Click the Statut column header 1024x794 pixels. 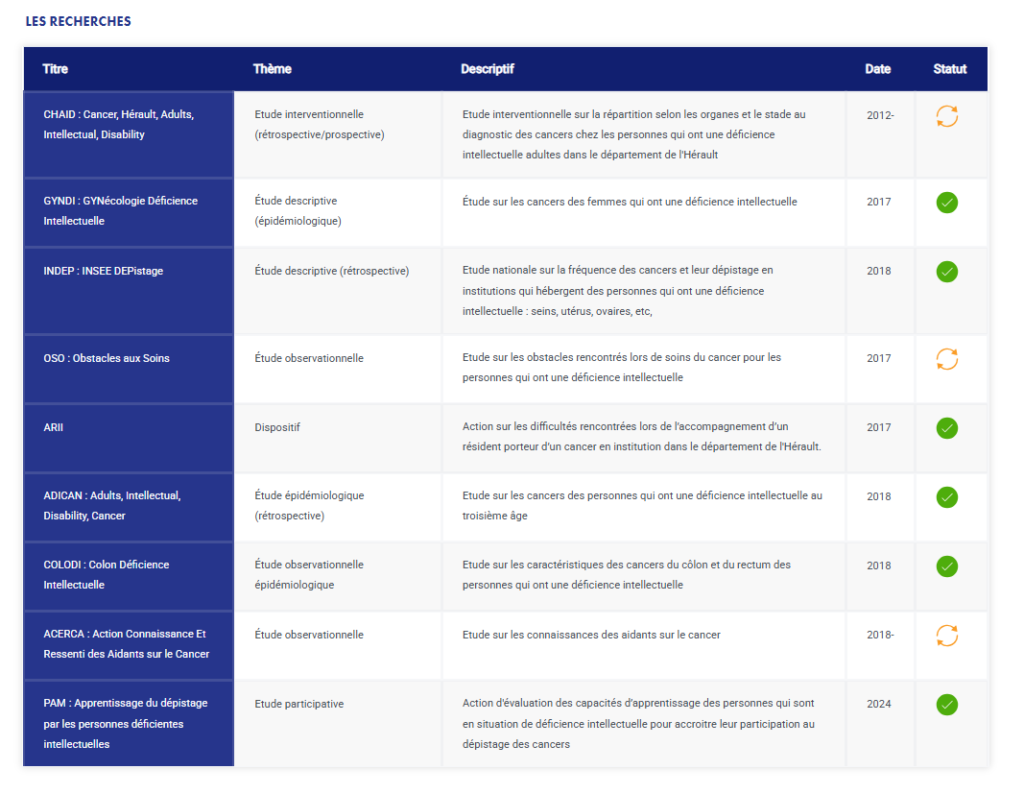[949, 69]
